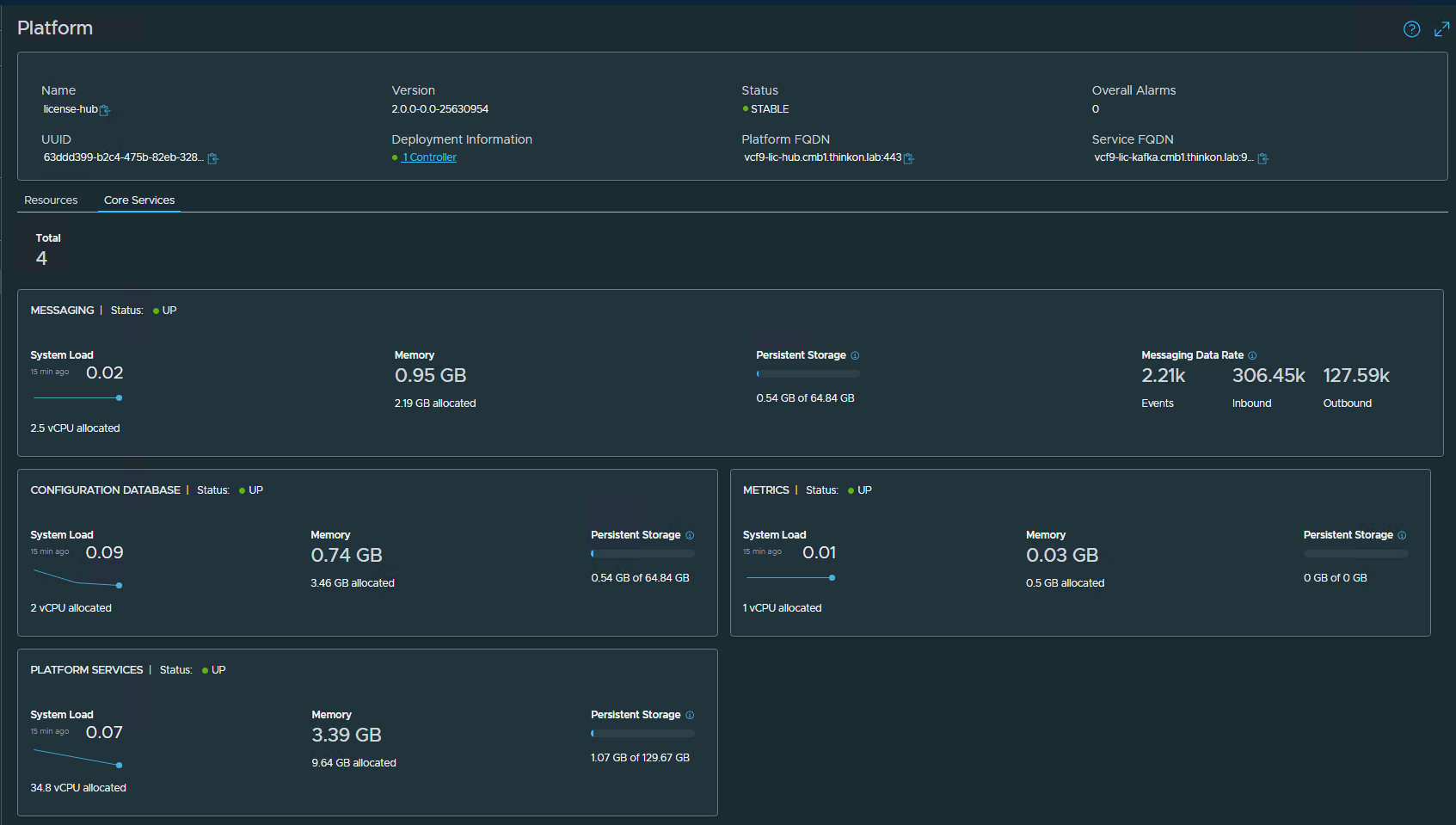Click the 1.07 GB of 129.67 GB text
Viewport: 1456px width, 825px height.
click(x=641, y=758)
